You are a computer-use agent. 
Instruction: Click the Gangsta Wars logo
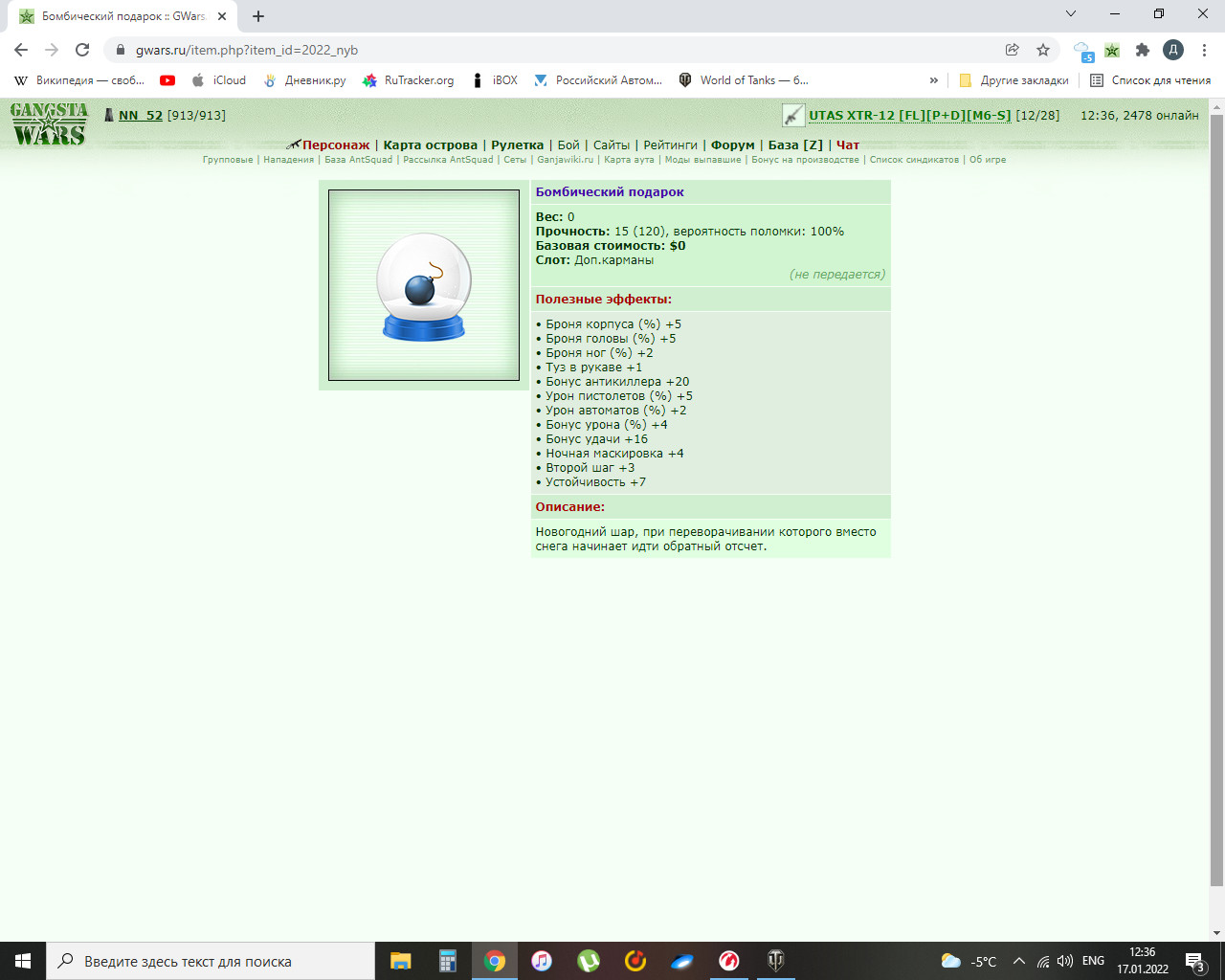[x=49, y=123]
